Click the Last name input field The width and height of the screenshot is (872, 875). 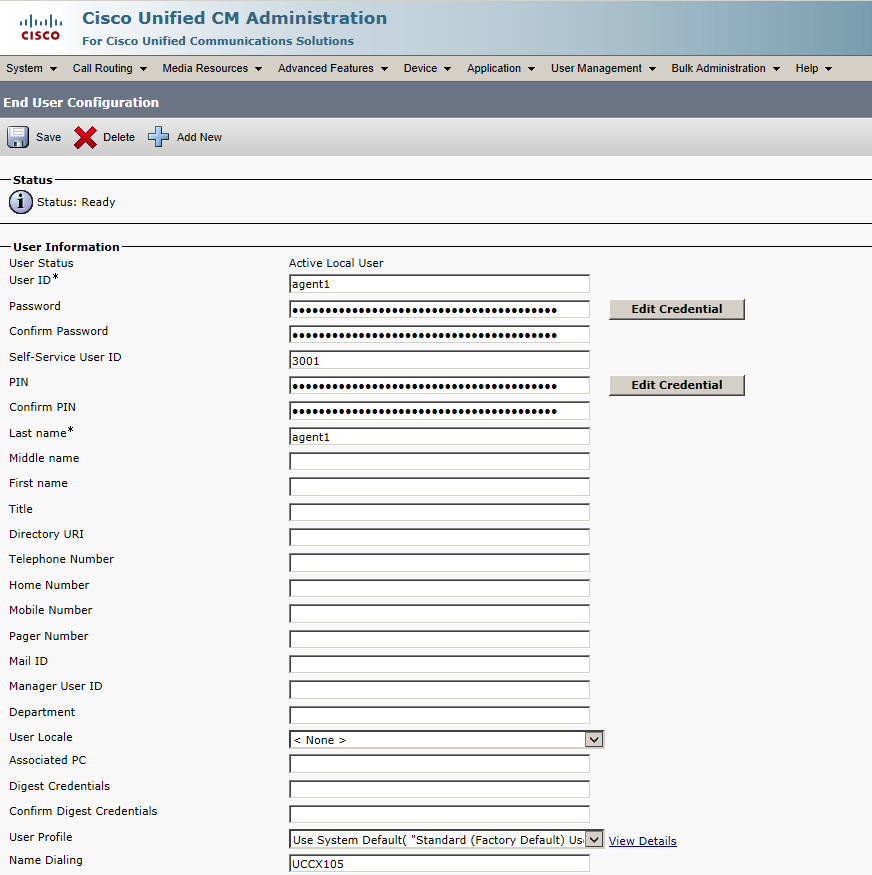(439, 436)
